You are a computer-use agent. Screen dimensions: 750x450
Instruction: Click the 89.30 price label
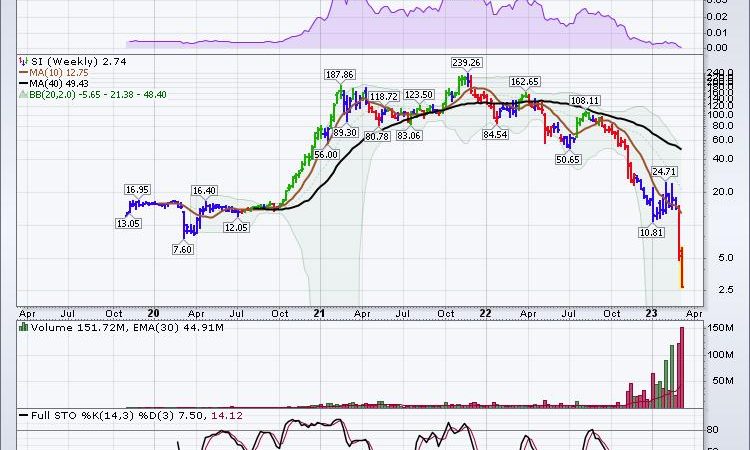point(345,132)
